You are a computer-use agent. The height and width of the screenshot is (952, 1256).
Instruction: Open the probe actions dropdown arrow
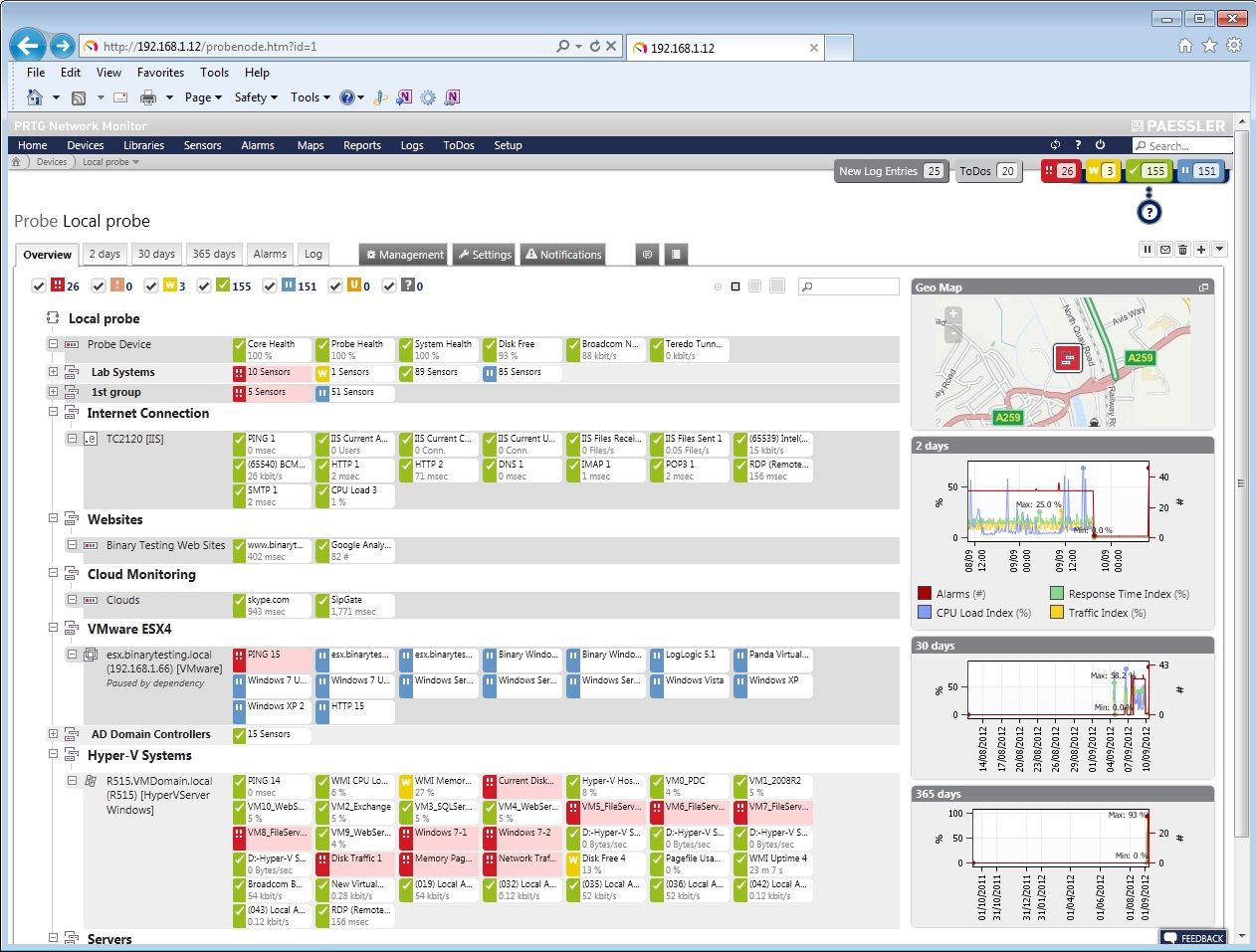(x=1219, y=250)
